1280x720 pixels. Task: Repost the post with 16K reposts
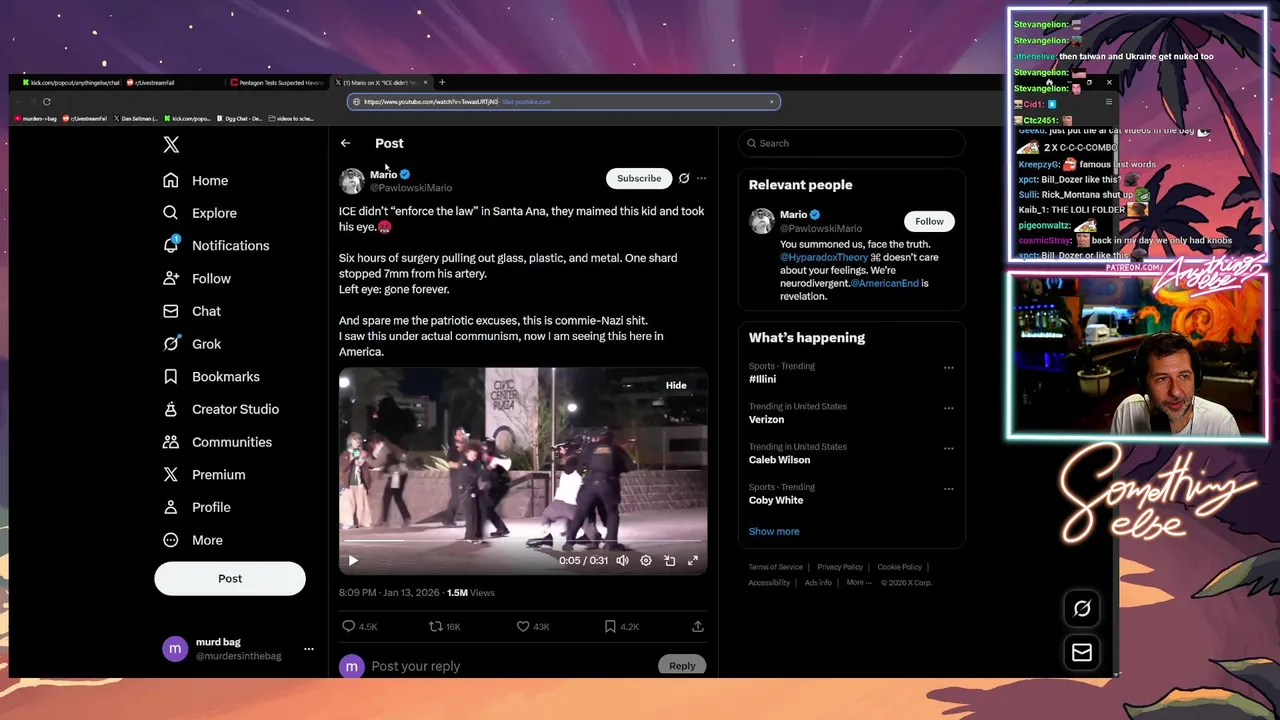[x=445, y=626]
